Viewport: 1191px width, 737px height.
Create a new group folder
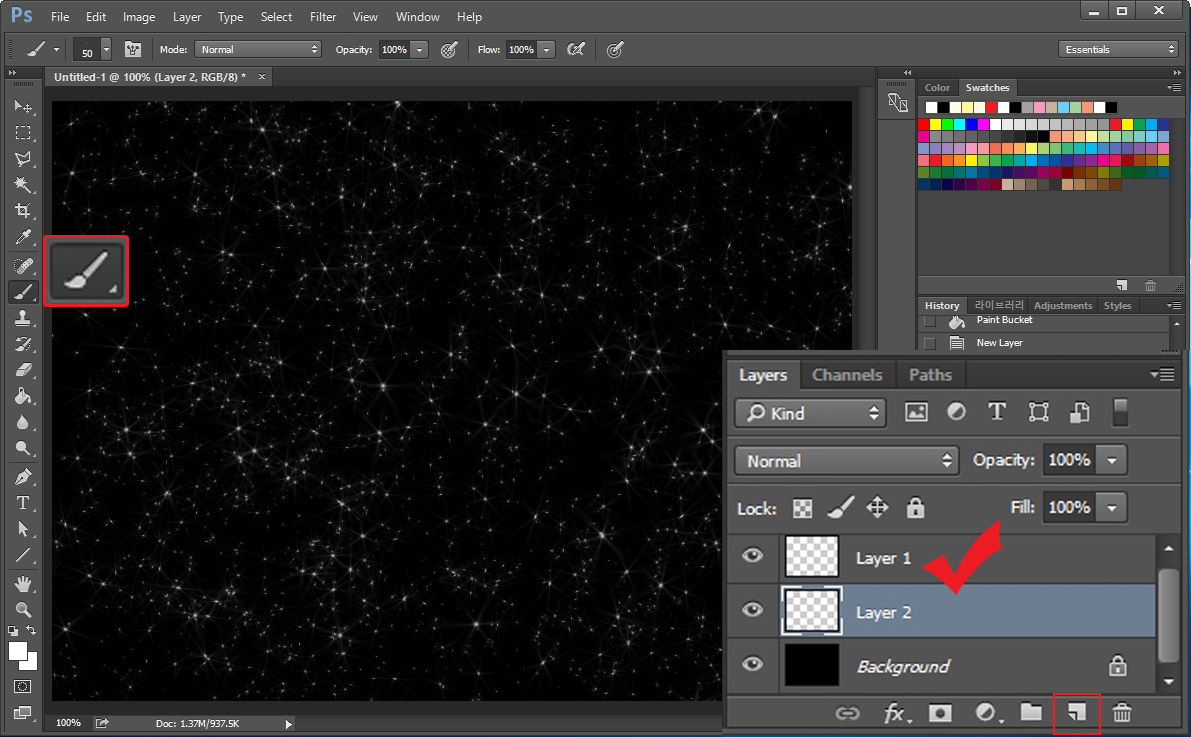(x=1031, y=712)
